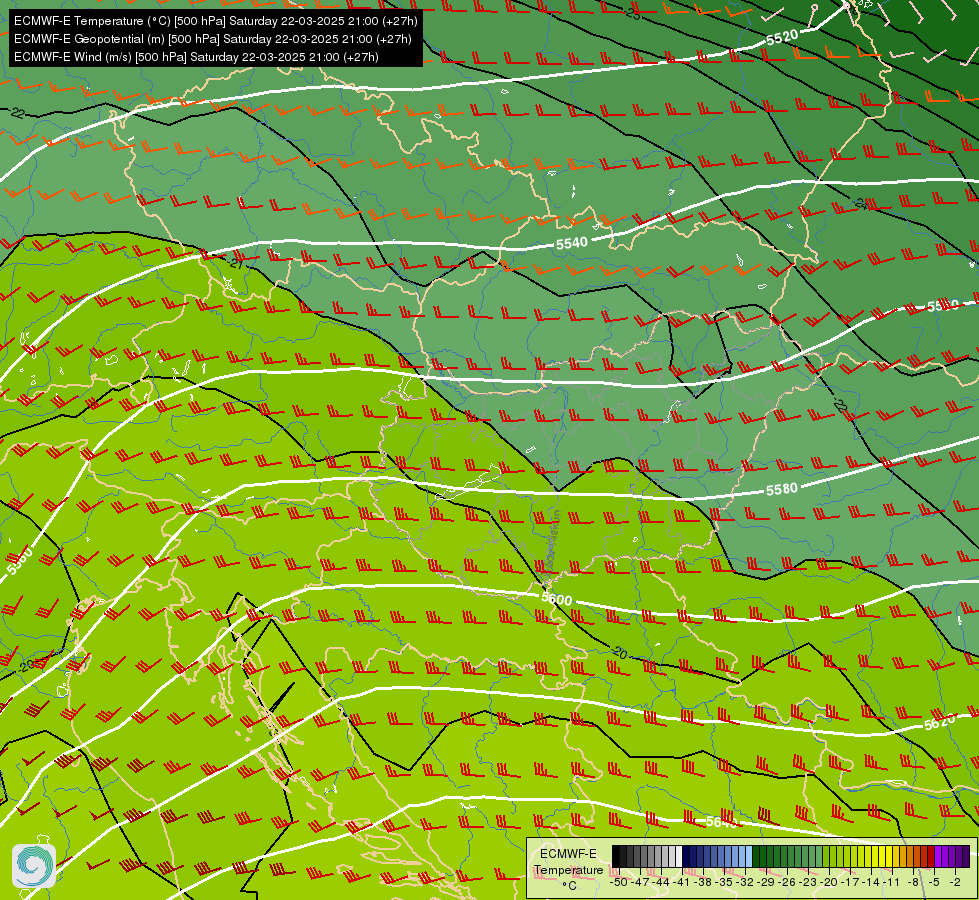Click the -26 tick label in the legend
Image resolution: width=979 pixels, height=900 pixels.
pyautogui.click(x=787, y=882)
